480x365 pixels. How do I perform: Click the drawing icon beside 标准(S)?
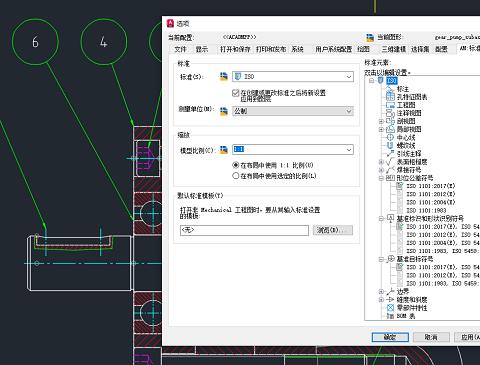[224, 77]
